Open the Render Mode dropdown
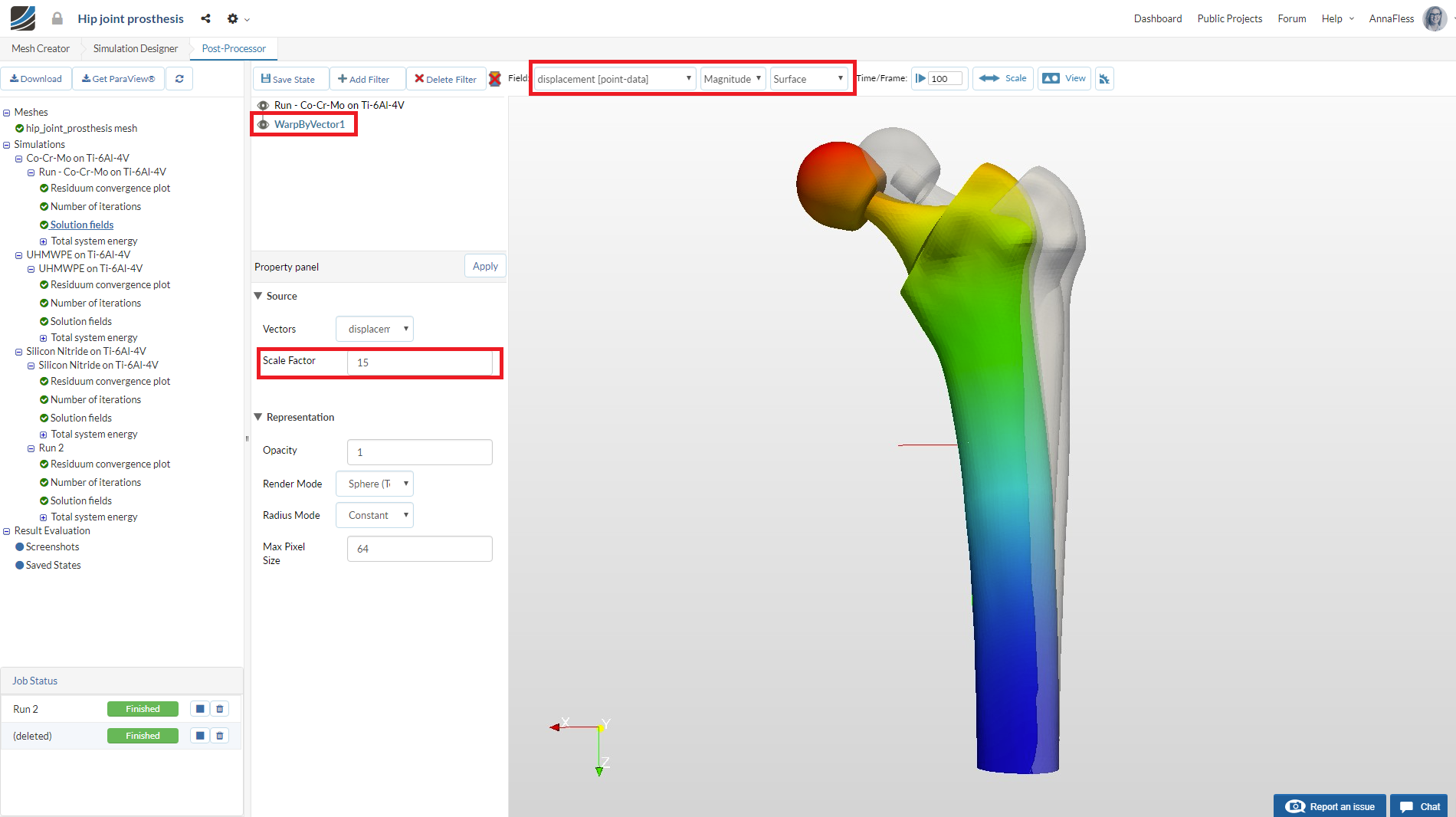The width and height of the screenshot is (1456, 817). coord(375,484)
